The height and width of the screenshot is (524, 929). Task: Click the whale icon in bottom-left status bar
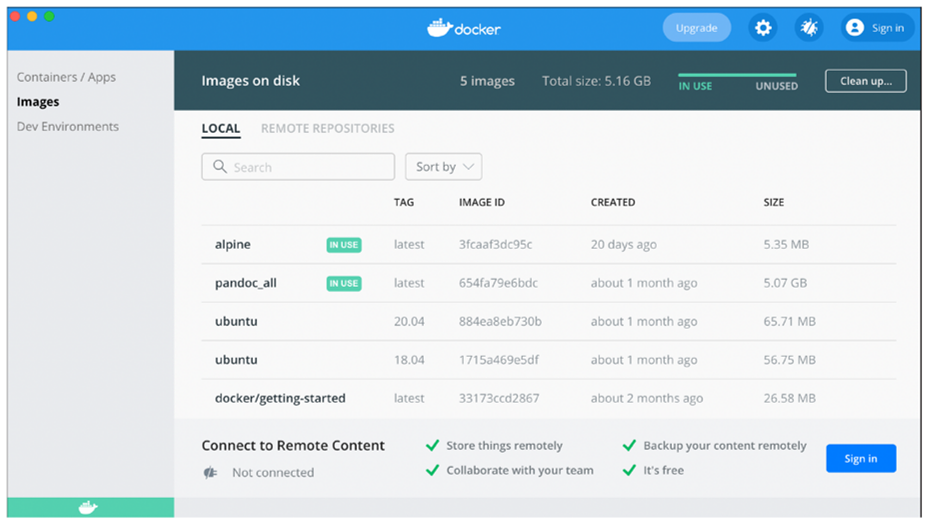[88, 508]
